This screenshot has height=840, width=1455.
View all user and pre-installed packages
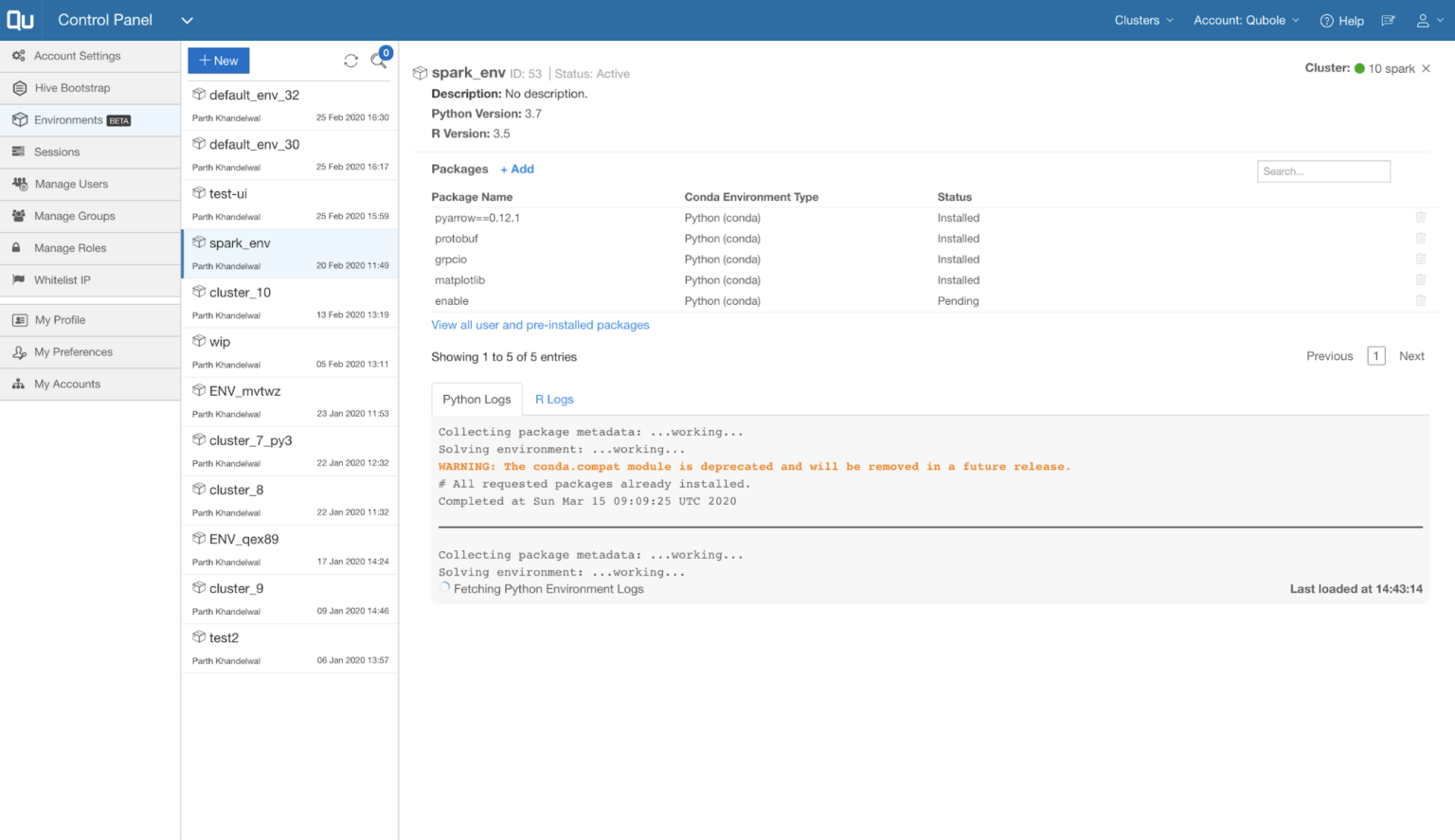click(x=540, y=325)
